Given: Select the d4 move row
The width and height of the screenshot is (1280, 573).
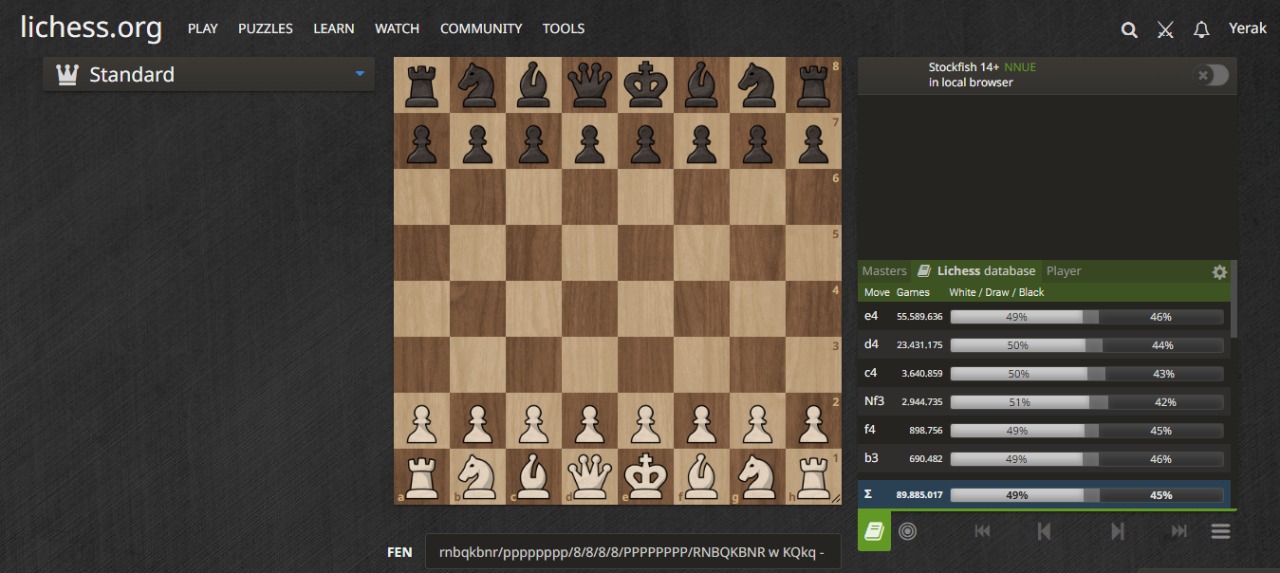Looking at the screenshot, I should click(x=1044, y=345).
